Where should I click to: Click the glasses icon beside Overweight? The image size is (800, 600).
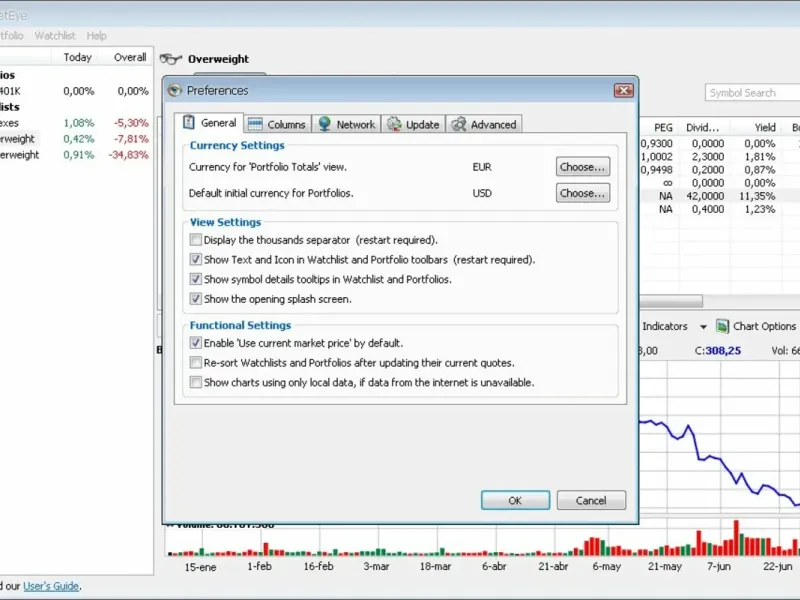pos(170,59)
